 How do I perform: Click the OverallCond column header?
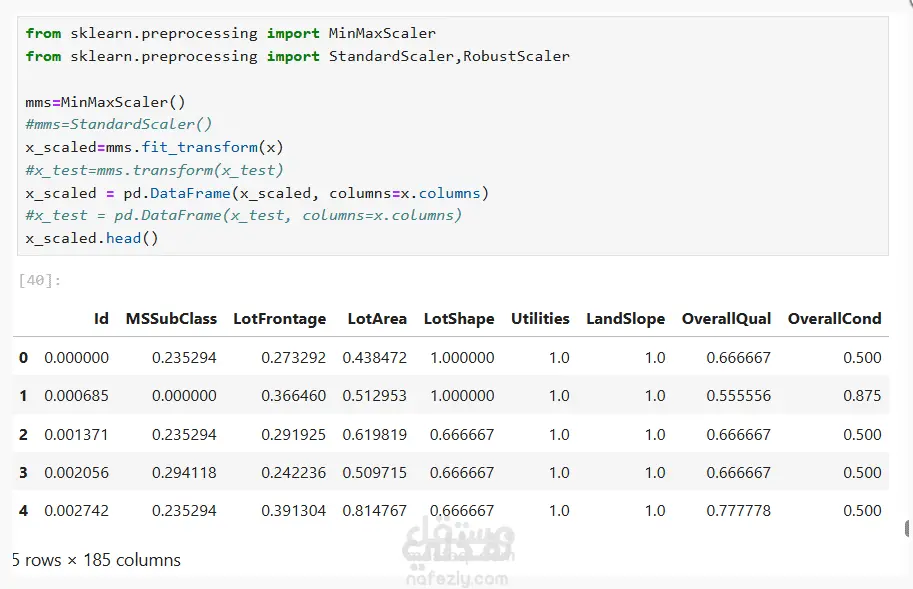834,318
